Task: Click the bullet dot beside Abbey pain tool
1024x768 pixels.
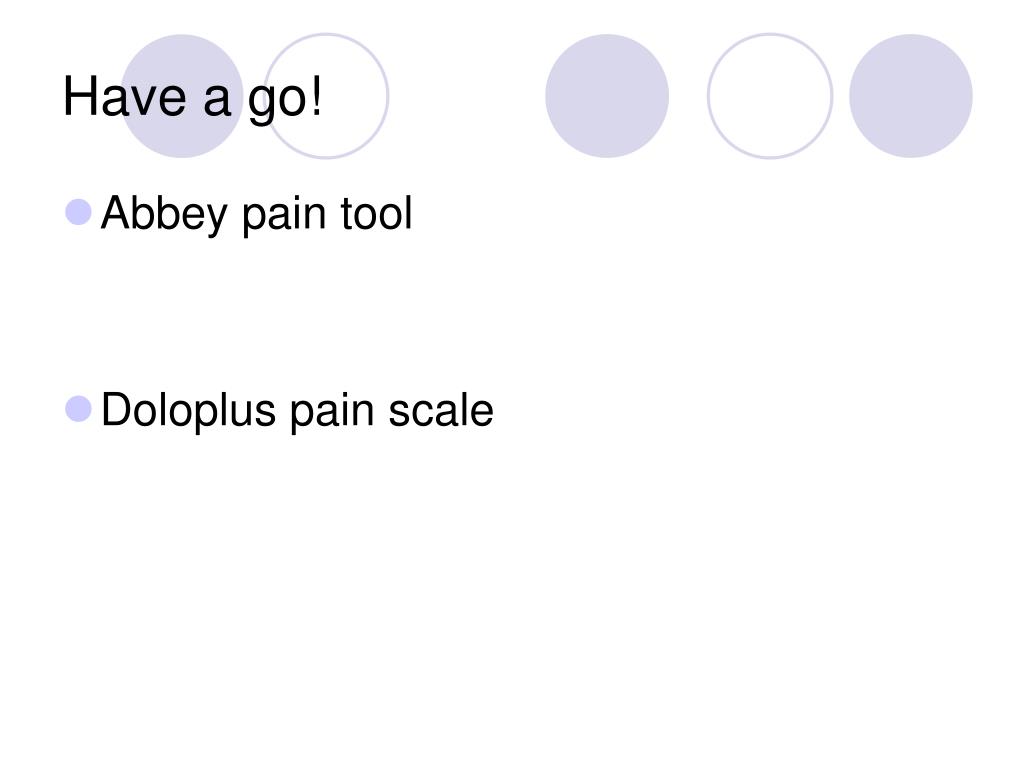Action: 78,212
